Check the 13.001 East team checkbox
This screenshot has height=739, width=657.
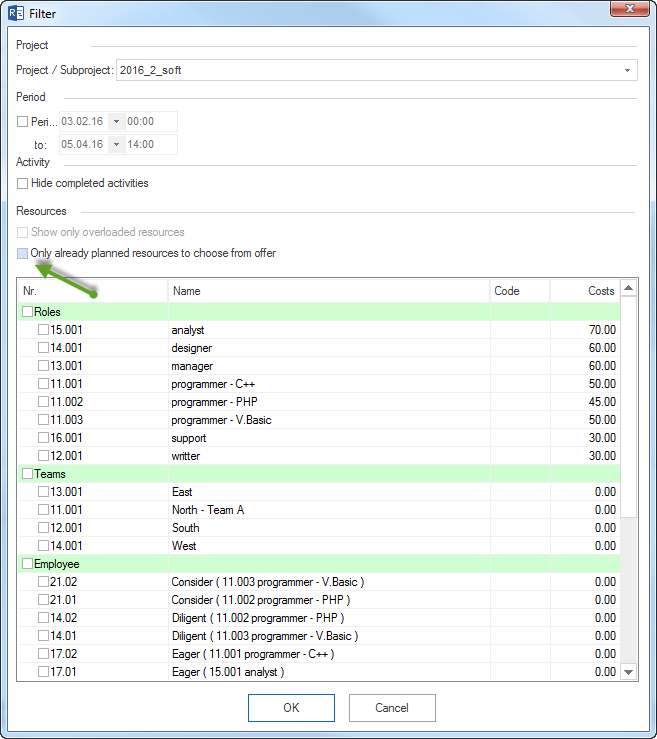(43, 492)
